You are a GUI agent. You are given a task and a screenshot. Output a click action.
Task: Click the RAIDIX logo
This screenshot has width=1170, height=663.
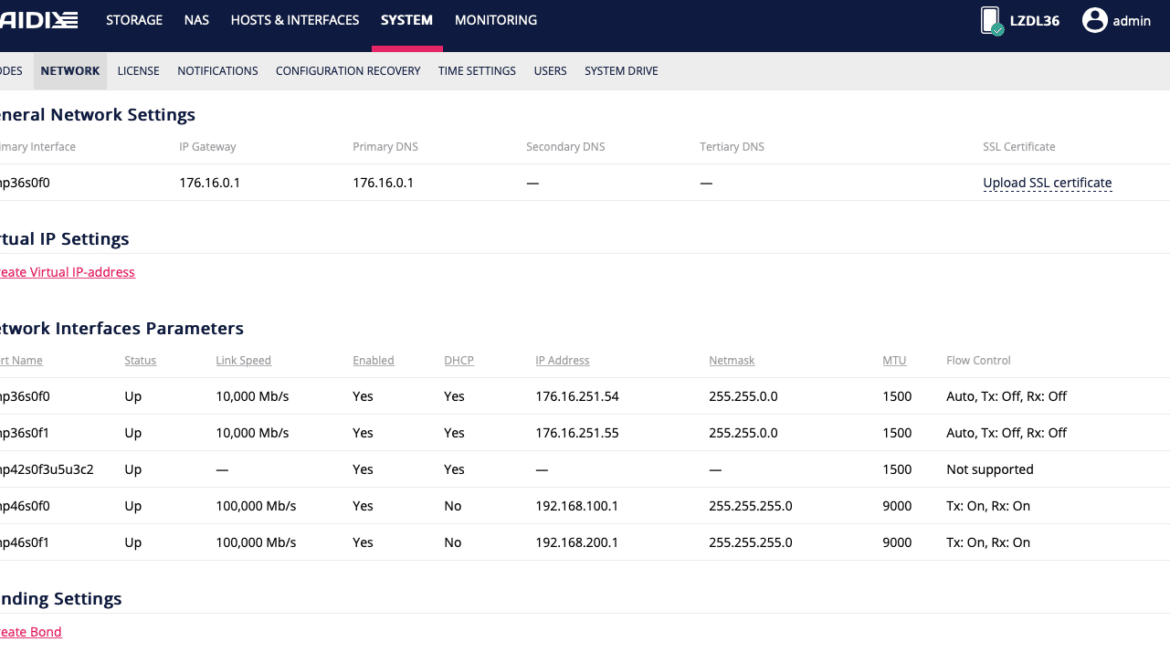coord(39,20)
